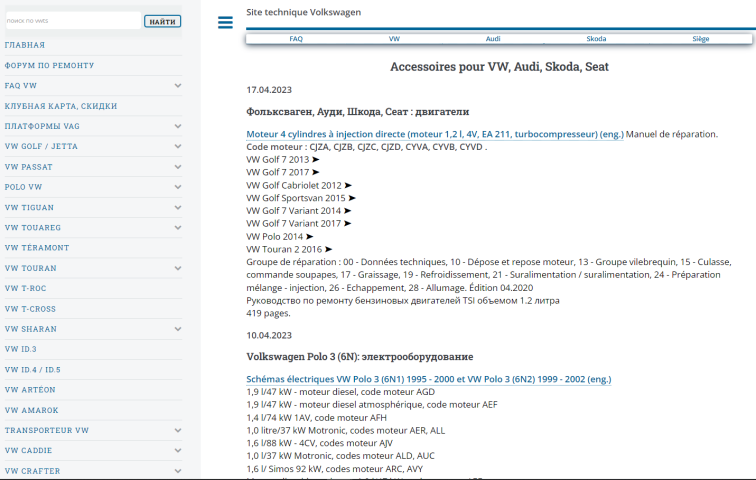Open VW ID.4 / ID.5 sidebar item
This screenshot has height=480, width=756.
33,370
